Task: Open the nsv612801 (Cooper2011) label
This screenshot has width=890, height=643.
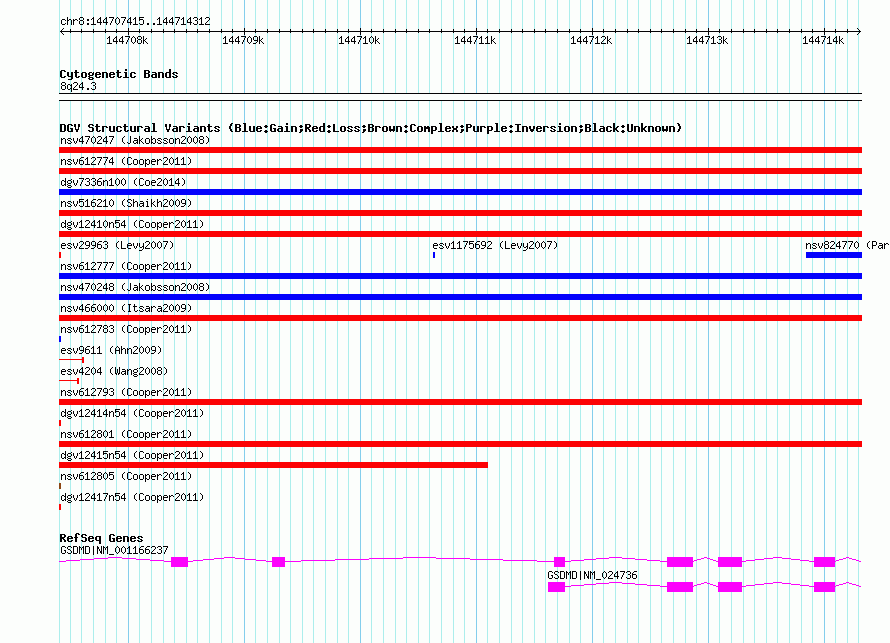Action: click(x=126, y=434)
